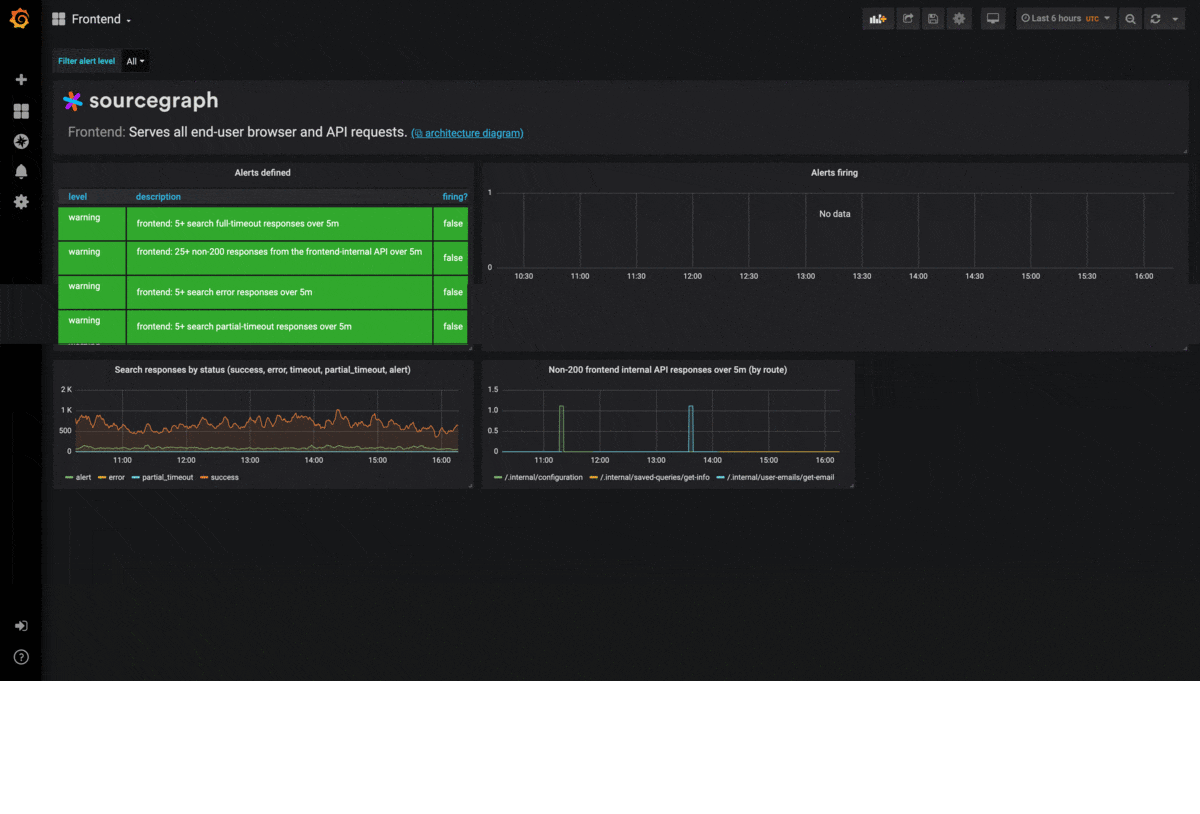
Task: Click the Cycle view mode monitor icon
Action: coord(993,19)
